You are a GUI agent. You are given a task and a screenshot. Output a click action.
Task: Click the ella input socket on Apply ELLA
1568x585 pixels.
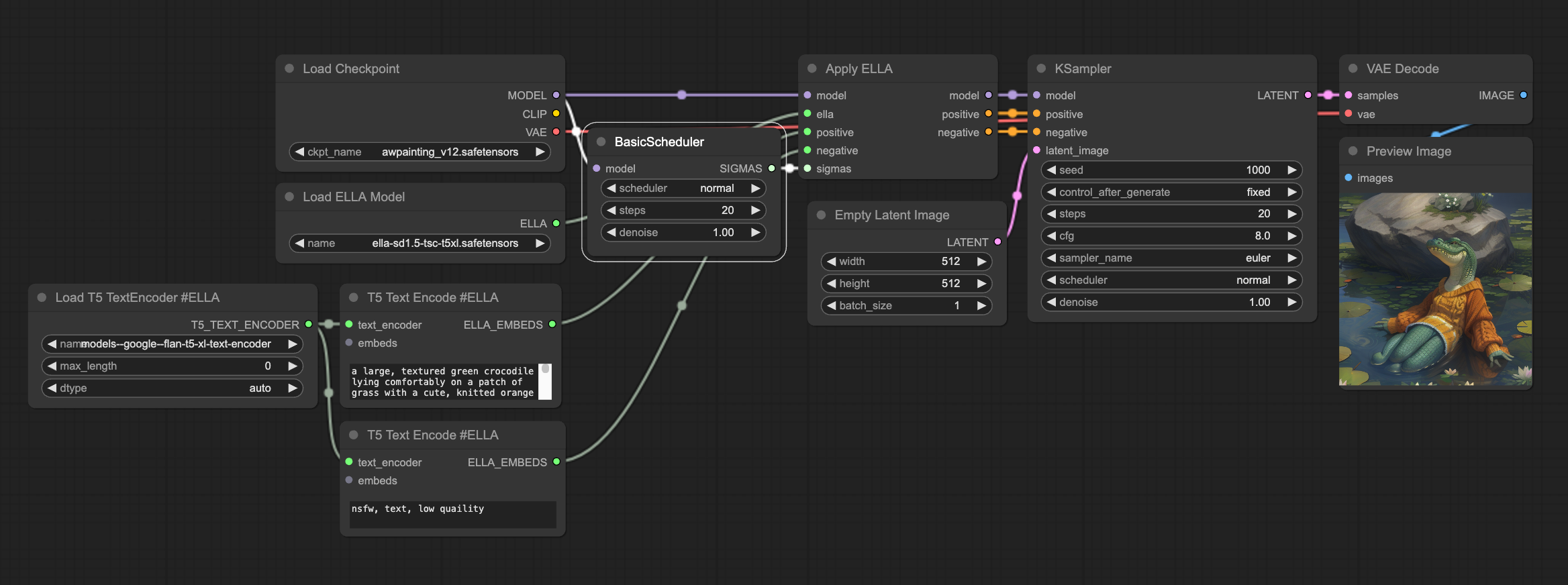click(x=807, y=114)
